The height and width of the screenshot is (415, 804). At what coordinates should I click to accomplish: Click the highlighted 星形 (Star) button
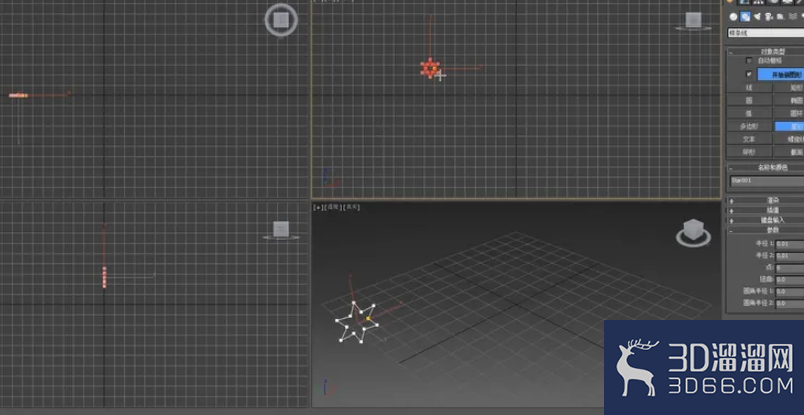789,126
